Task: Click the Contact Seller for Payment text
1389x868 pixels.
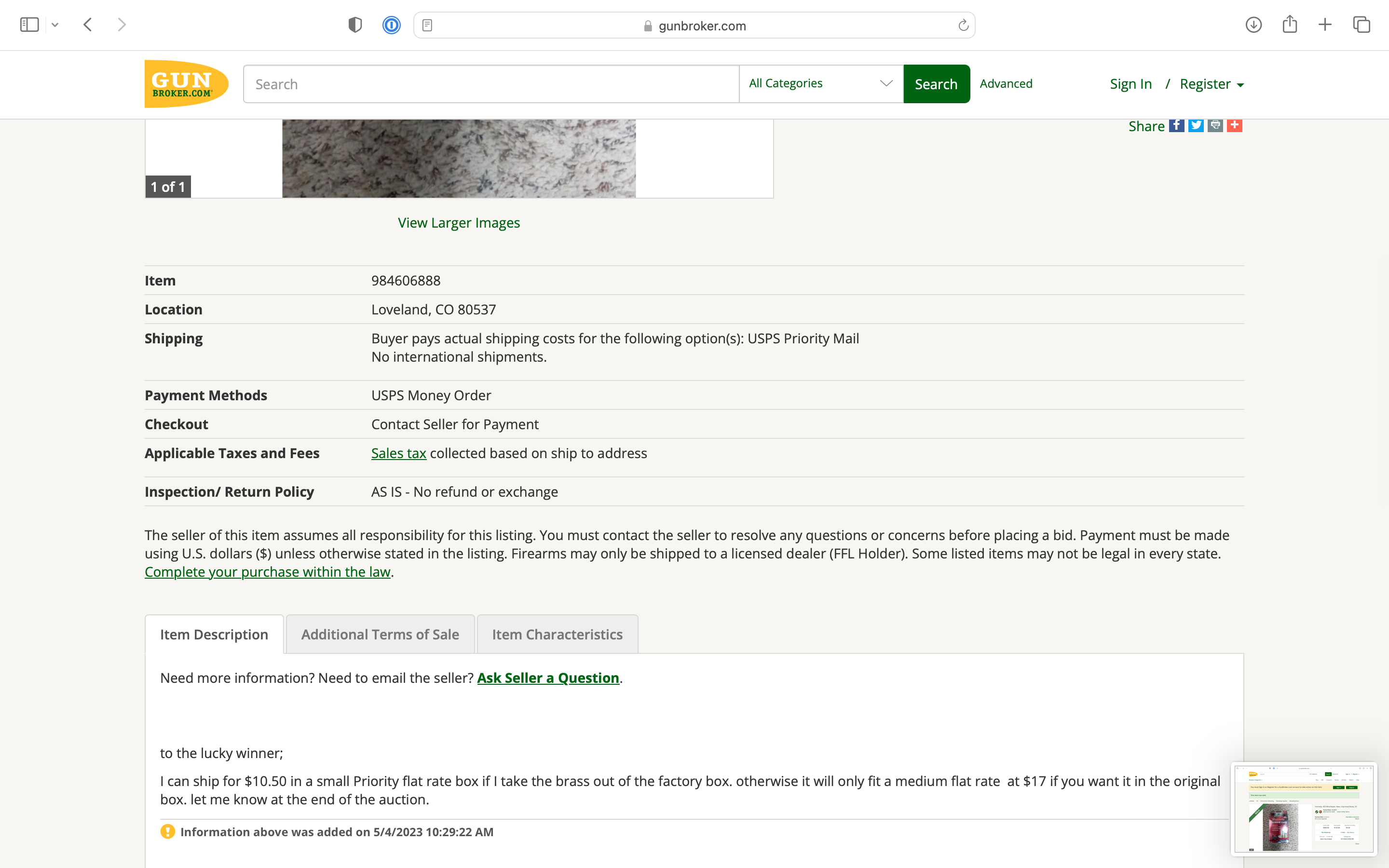Action: [455, 424]
